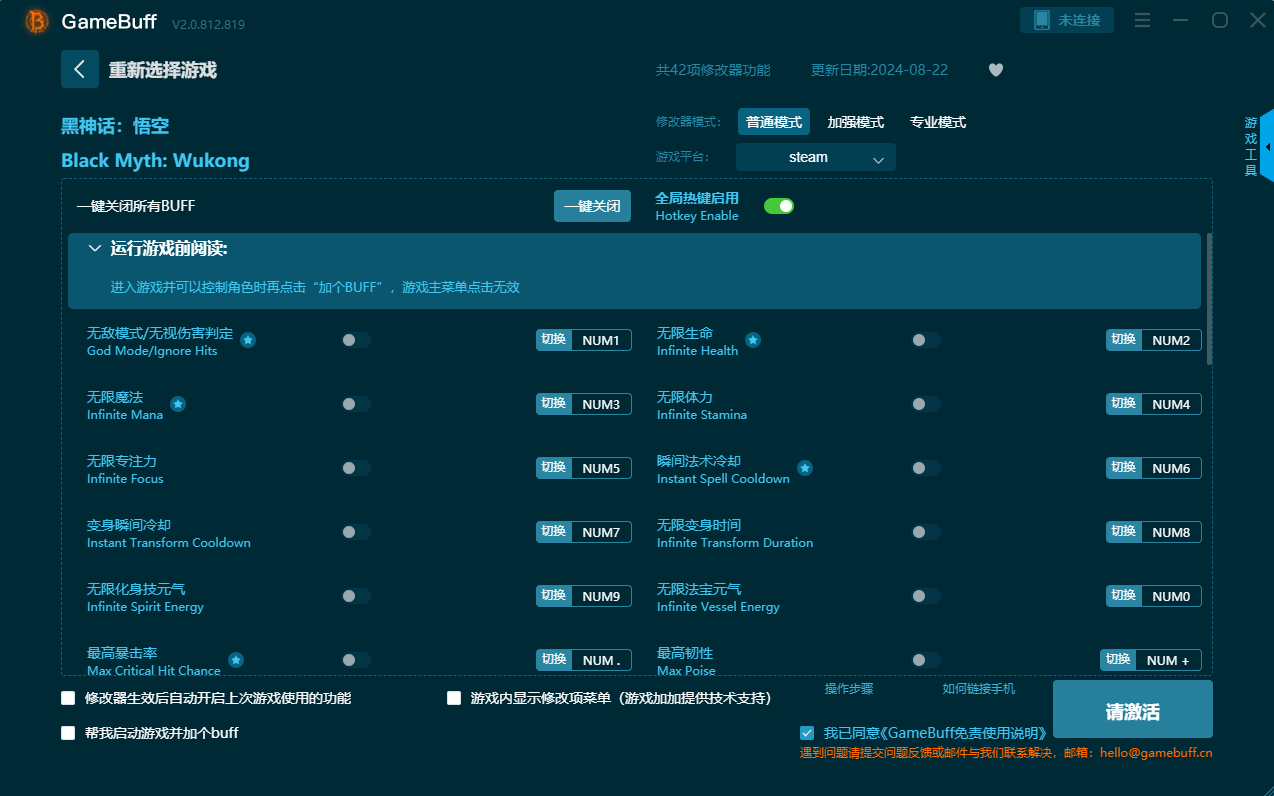Click the phone not-connected icon button
This screenshot has height=796, width=1274.
click(1067, 20)
